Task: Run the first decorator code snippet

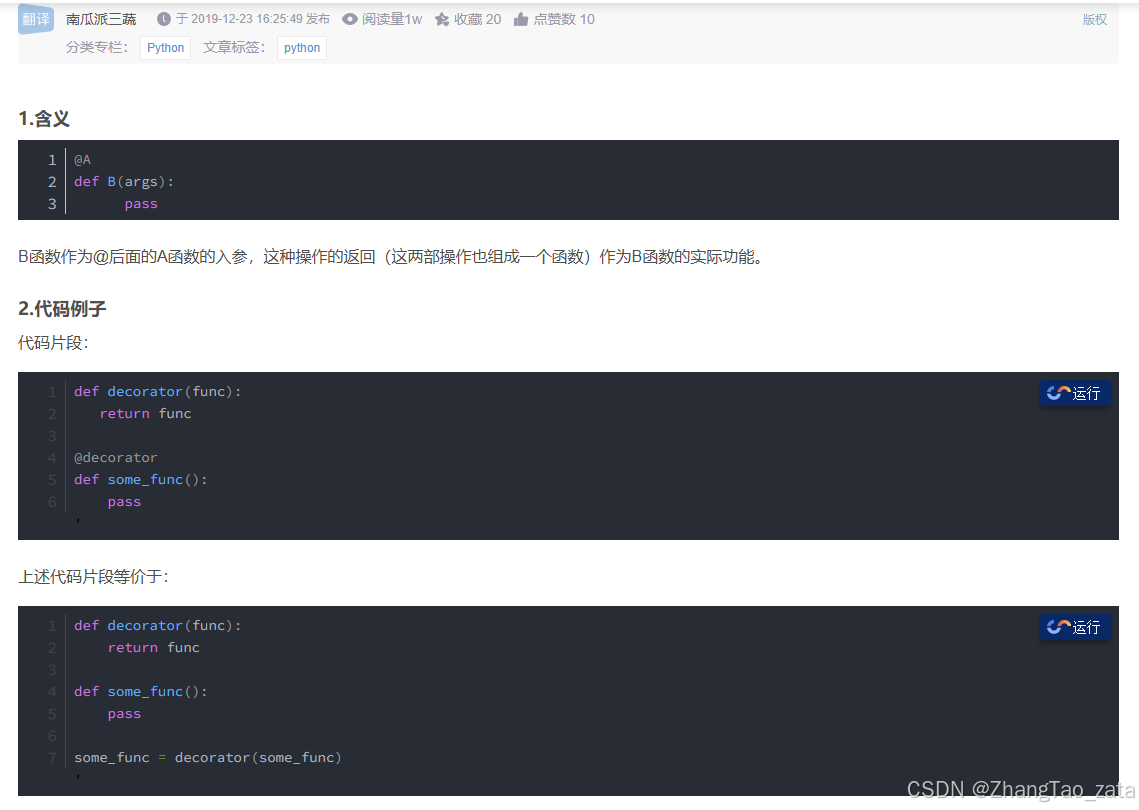Action: click(x=1074, y=393)
